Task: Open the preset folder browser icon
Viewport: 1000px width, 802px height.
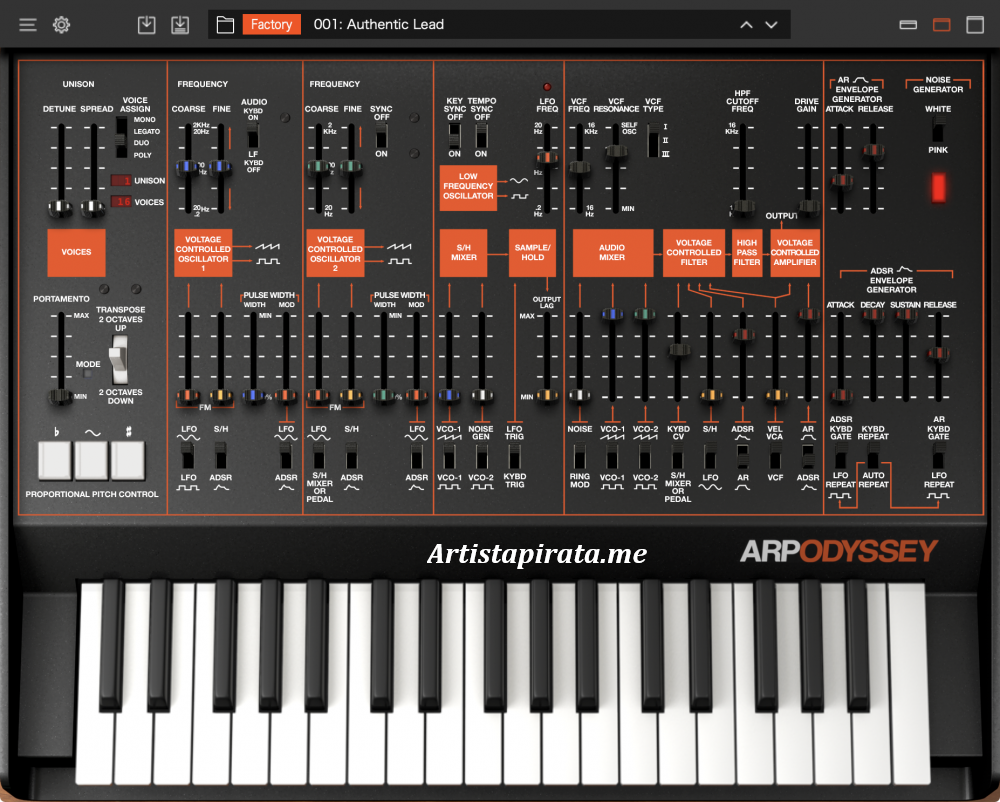Action: point(225,23)
